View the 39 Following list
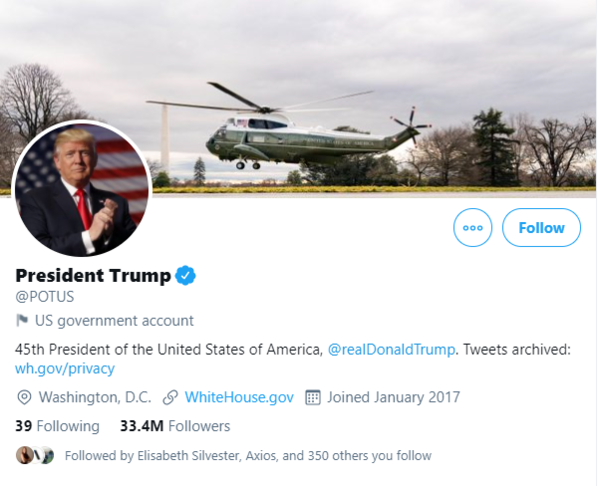 (57, 426)
